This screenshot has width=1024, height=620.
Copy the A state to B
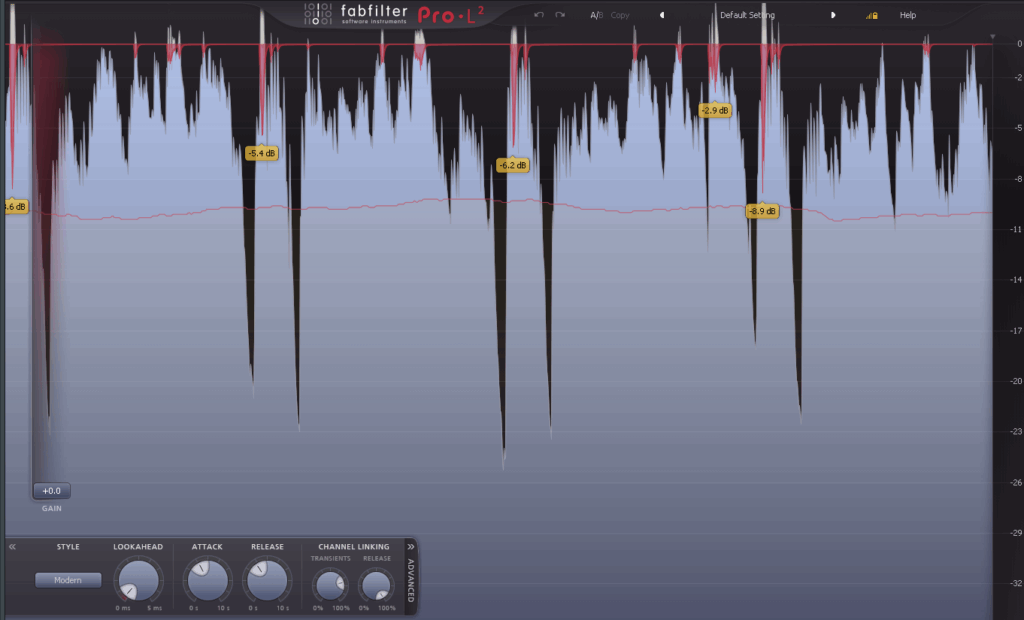pos(620,15)
